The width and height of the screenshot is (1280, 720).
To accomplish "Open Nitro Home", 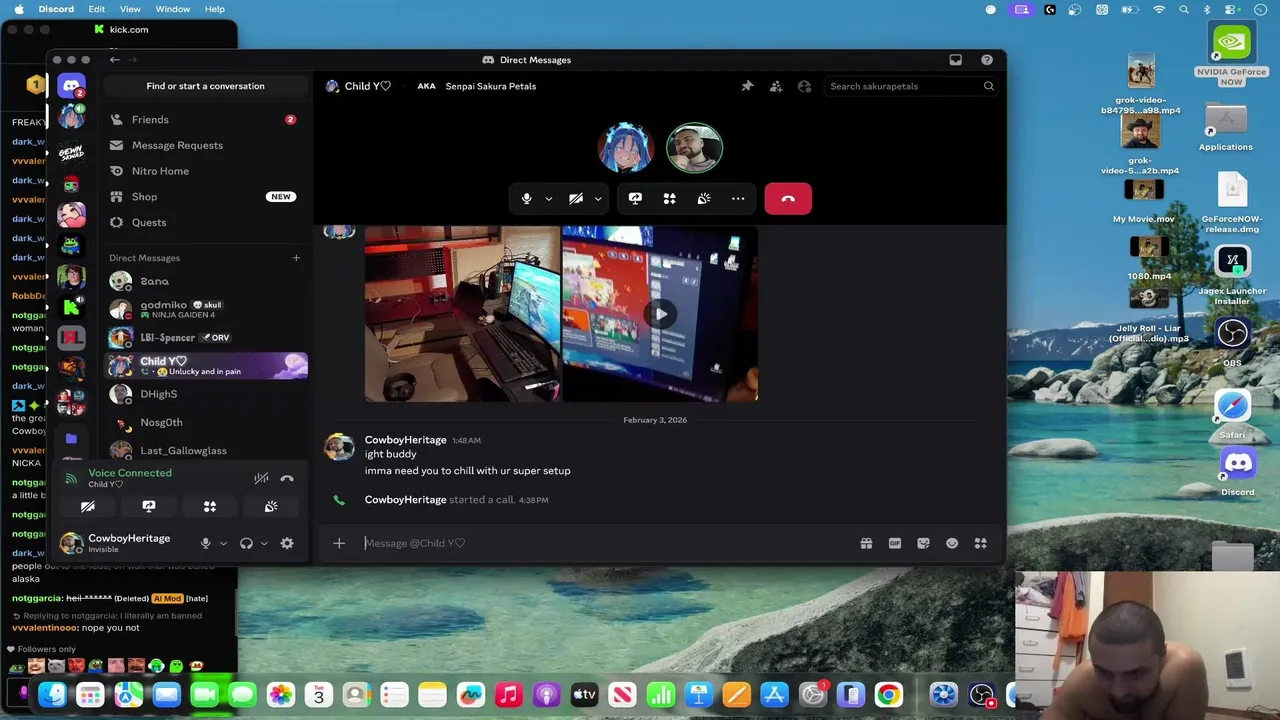I will [x=205, y=171].
